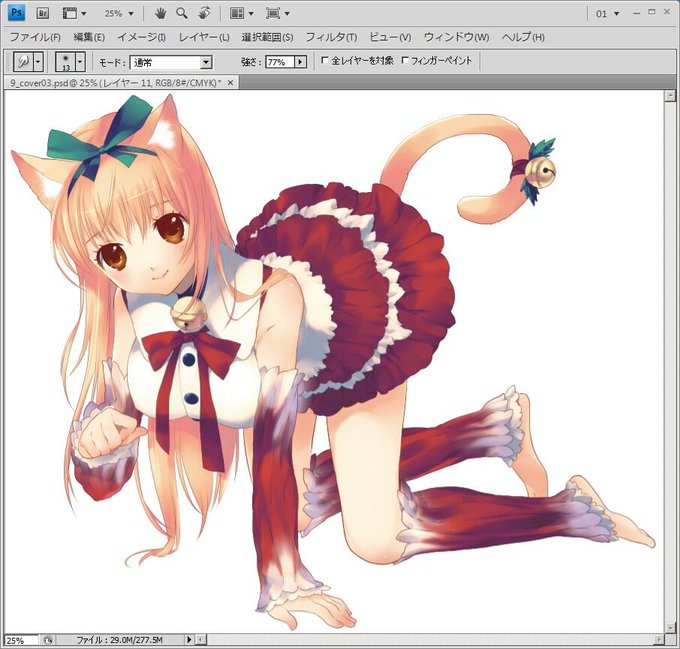Image resolution: width=680 pixels, height=649 pixels.
Task: Click the vertical scrollbar down arrow
Action: click(x=670, y=627)
